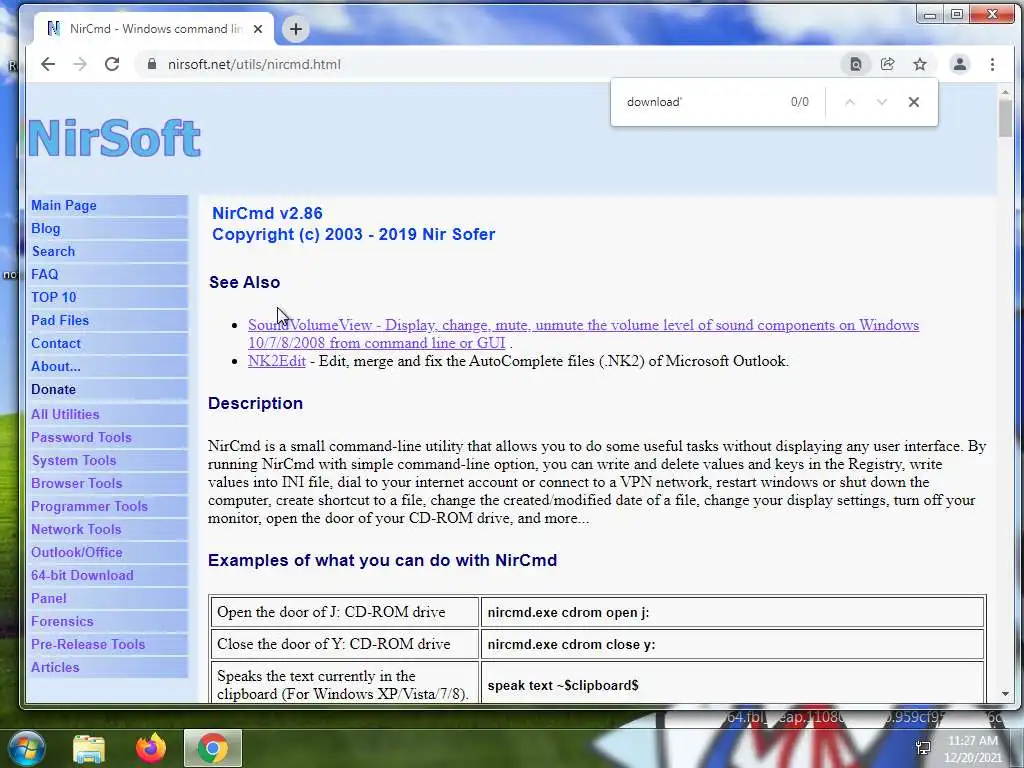
Task: Open the share this page icon
Action: (x=888, y=64)
